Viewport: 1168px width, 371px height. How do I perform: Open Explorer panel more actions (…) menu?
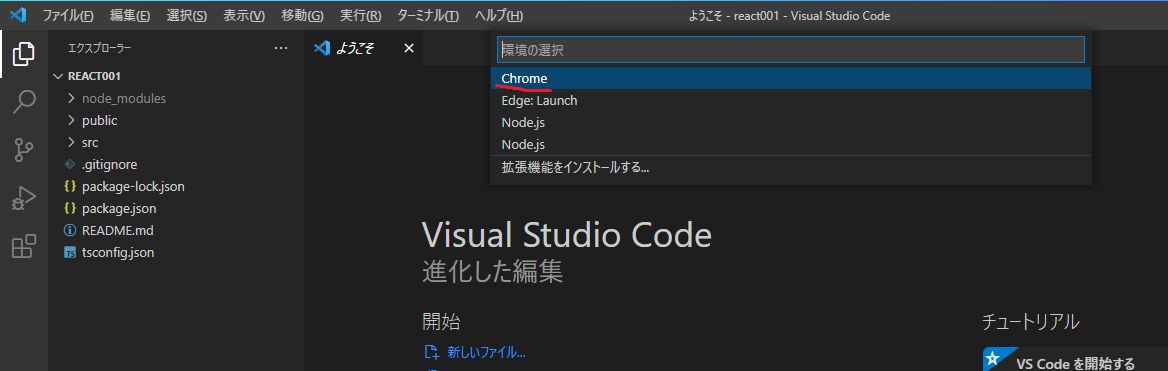point(281,48)
